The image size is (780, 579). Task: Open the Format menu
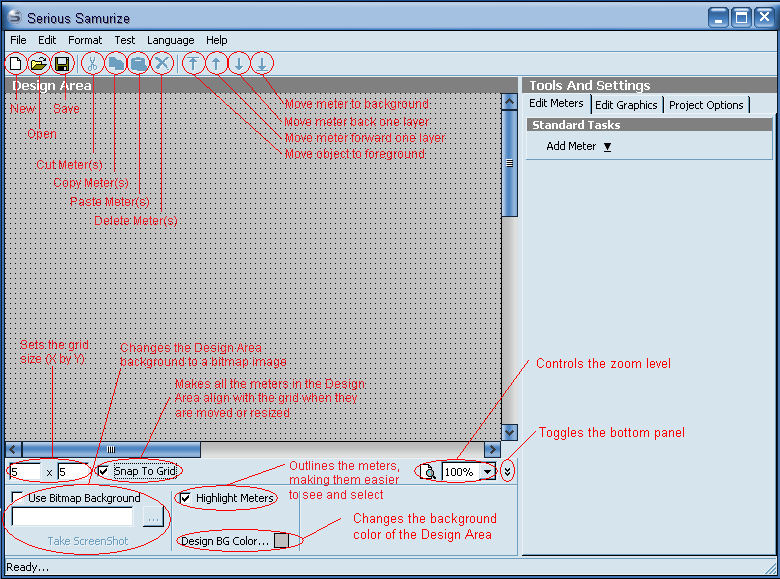(85, 40)
